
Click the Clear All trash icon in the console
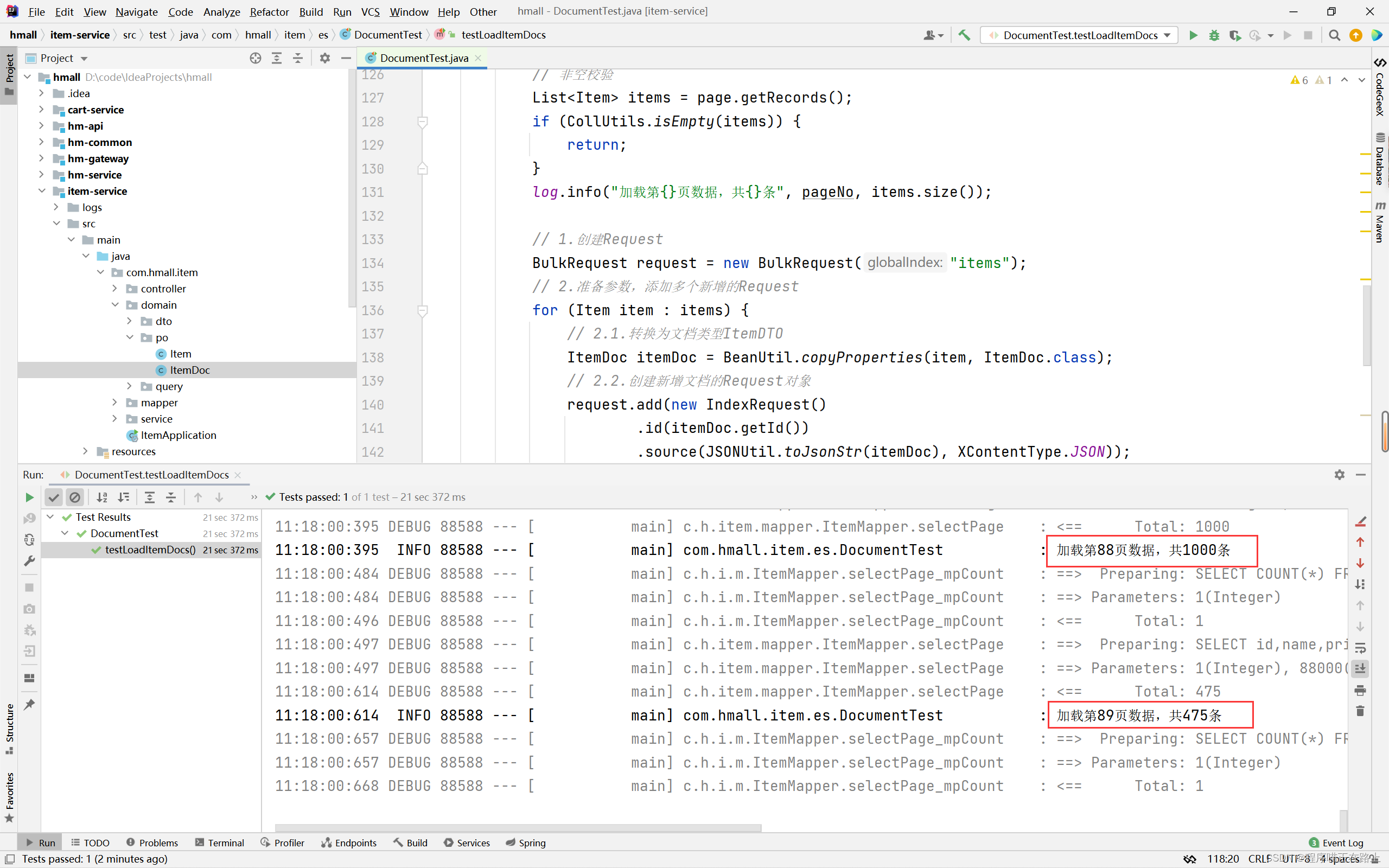(x=1360, y=711)
